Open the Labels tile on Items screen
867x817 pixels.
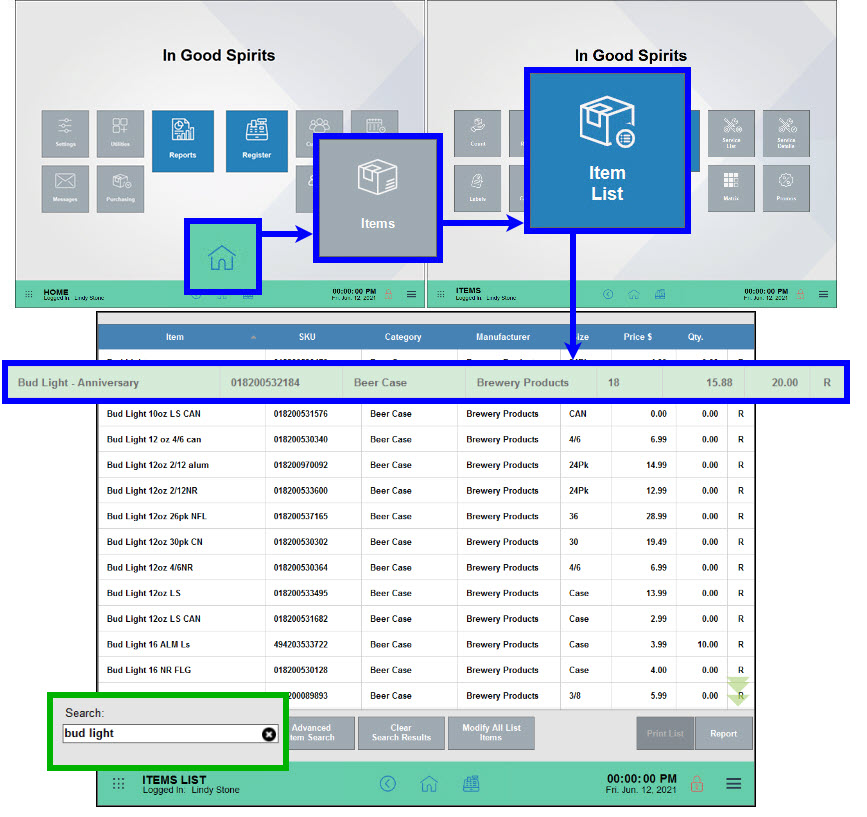[x=478, y=188]
